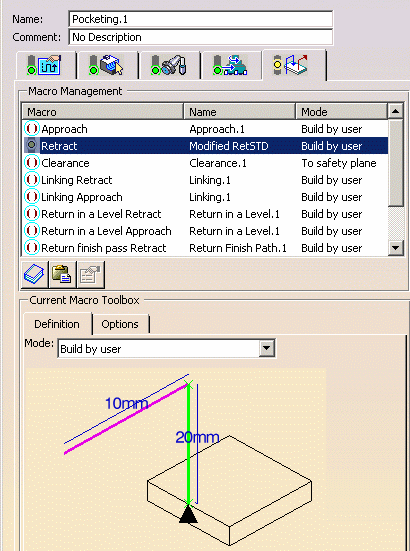Image resolution: width=410 pixels, height=551 pixels.
Task: Open the Macros tab icon
Action: pyautogui.click(x=291, y=65)
